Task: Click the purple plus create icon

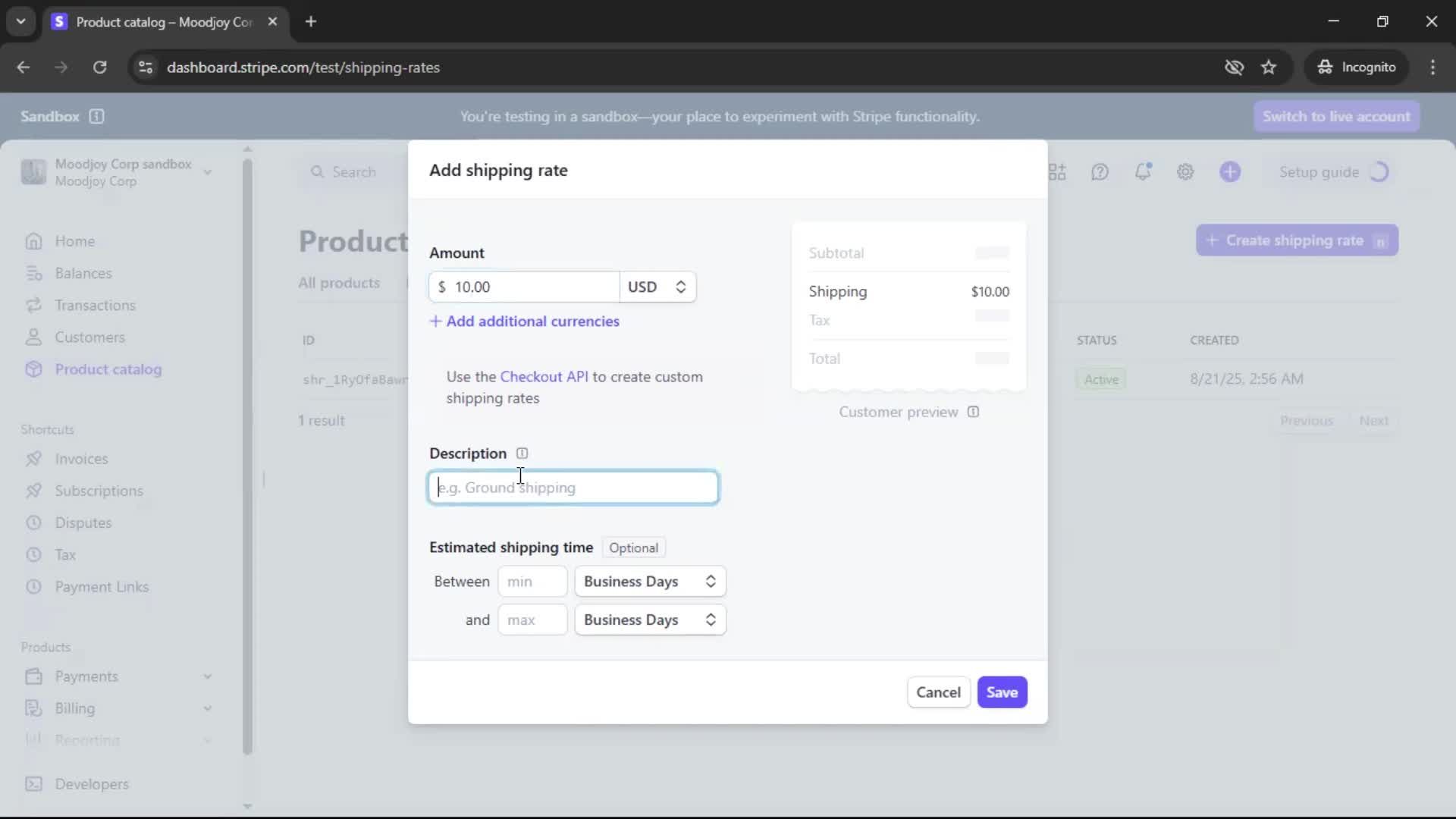Action: [1230, 172]
